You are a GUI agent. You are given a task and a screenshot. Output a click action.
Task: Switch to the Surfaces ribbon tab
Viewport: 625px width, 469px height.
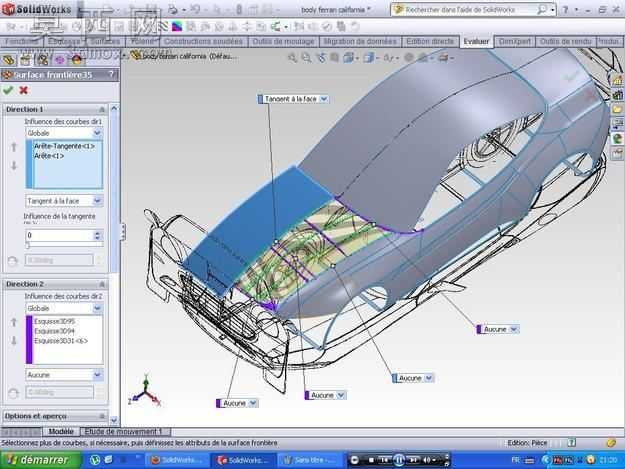pyautogui.click(x=105, y=41)
